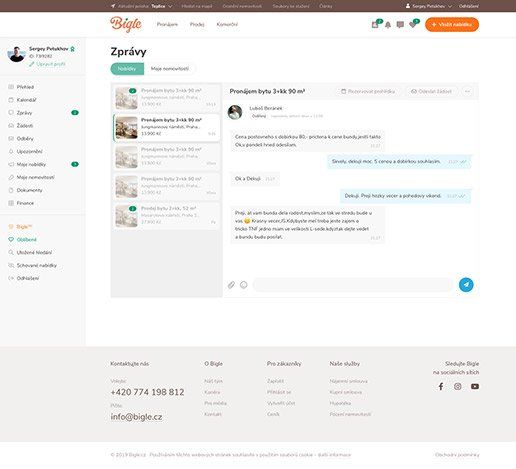
Task: Switch to Moje nemovitosti tab
Action: click(x=170, y=69)
